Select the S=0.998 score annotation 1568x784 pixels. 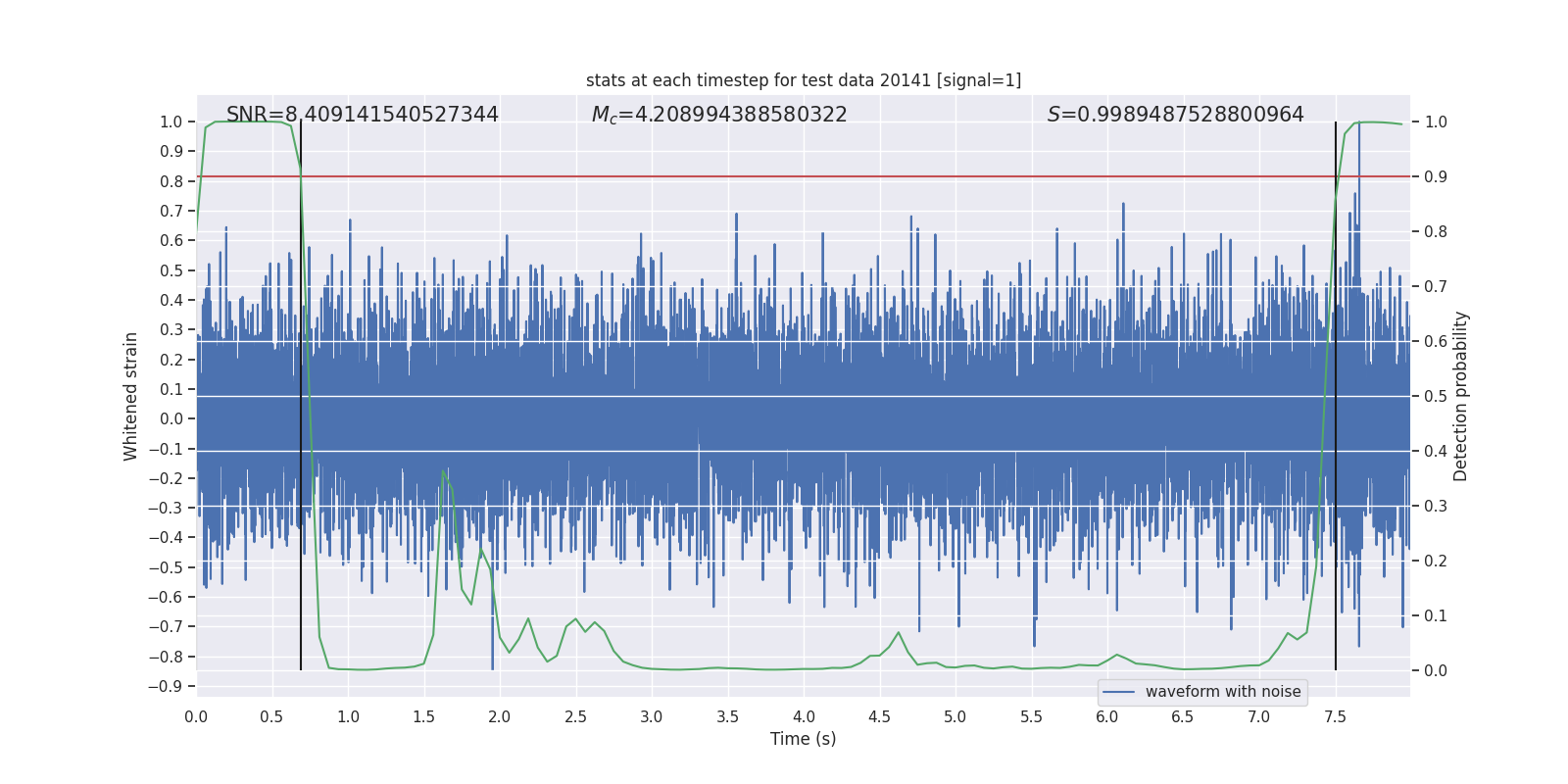click(x=1175, y=115)
